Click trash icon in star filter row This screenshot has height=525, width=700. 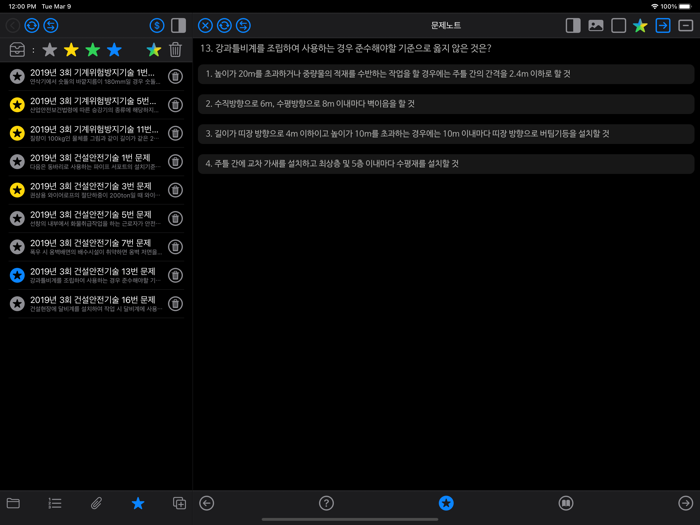(x=175, y=50)
